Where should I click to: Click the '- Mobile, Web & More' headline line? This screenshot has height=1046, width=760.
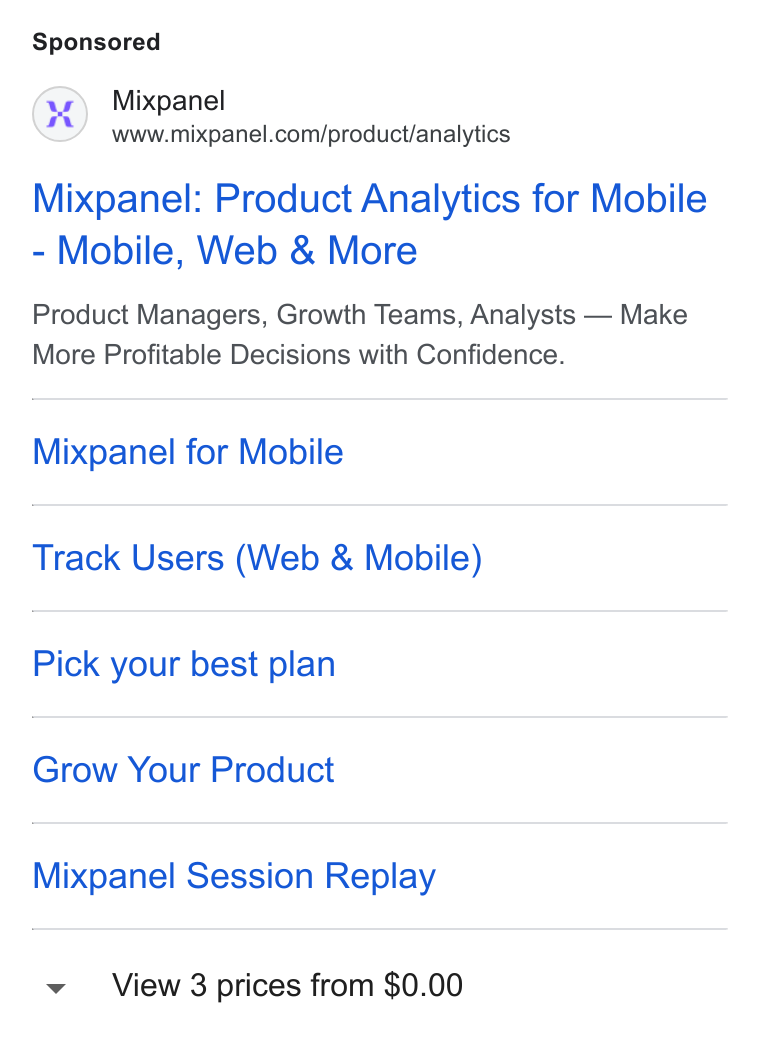225,251
